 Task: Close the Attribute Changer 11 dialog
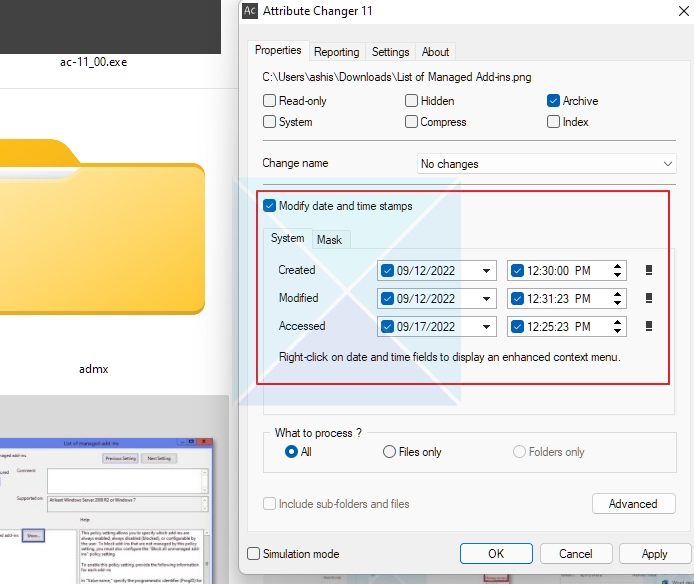683,11
